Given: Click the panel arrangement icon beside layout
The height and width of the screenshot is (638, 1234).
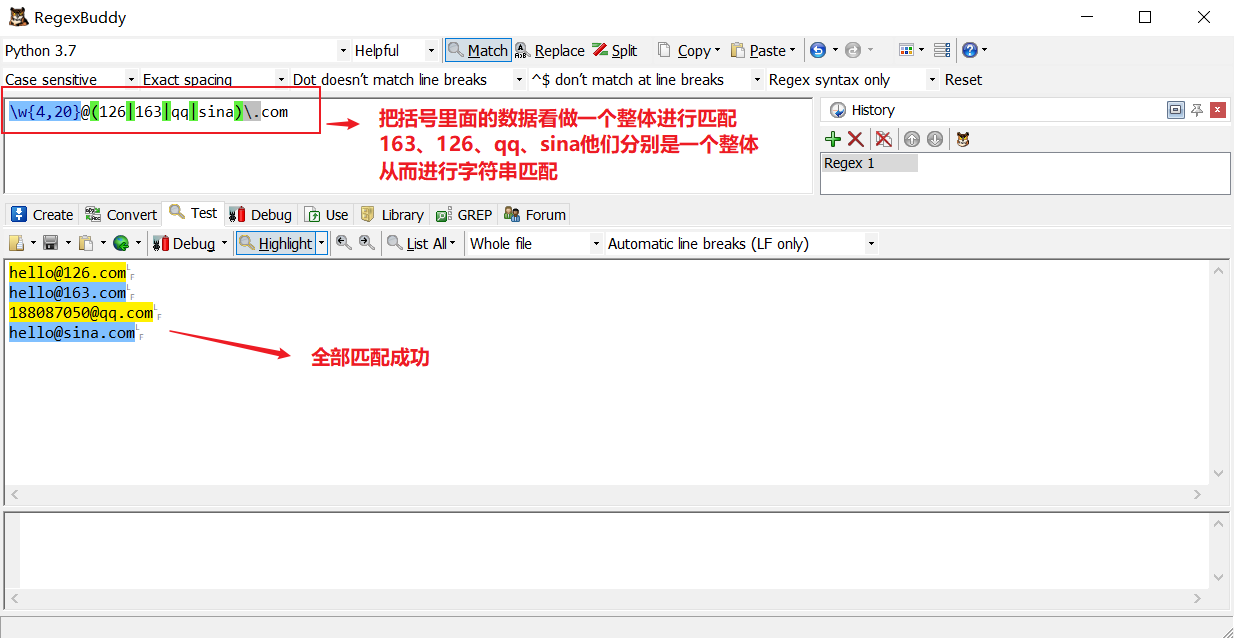Looking at the screenshot, I should (x=942, y=50).
